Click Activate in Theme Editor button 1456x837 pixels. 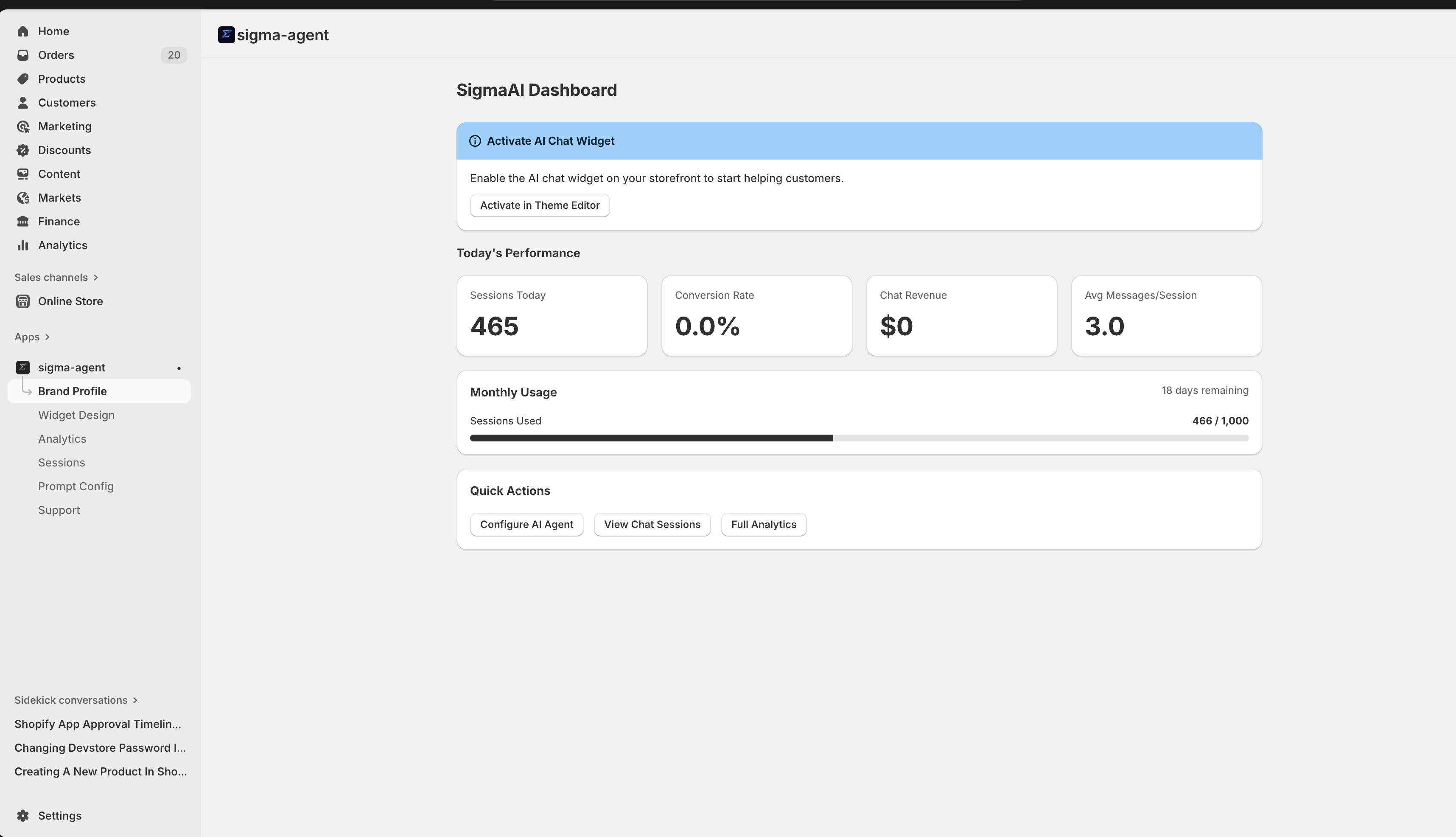[540, 205]
